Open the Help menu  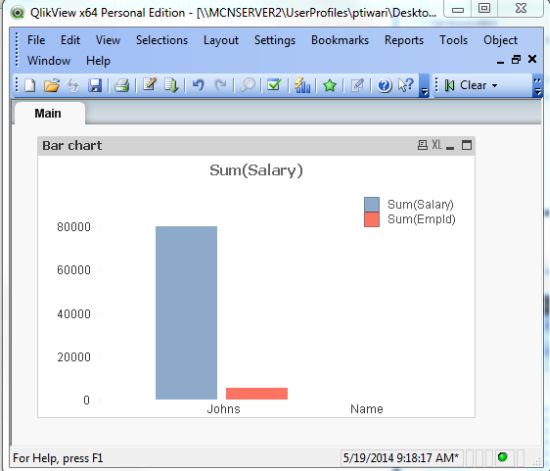(98, 61)
